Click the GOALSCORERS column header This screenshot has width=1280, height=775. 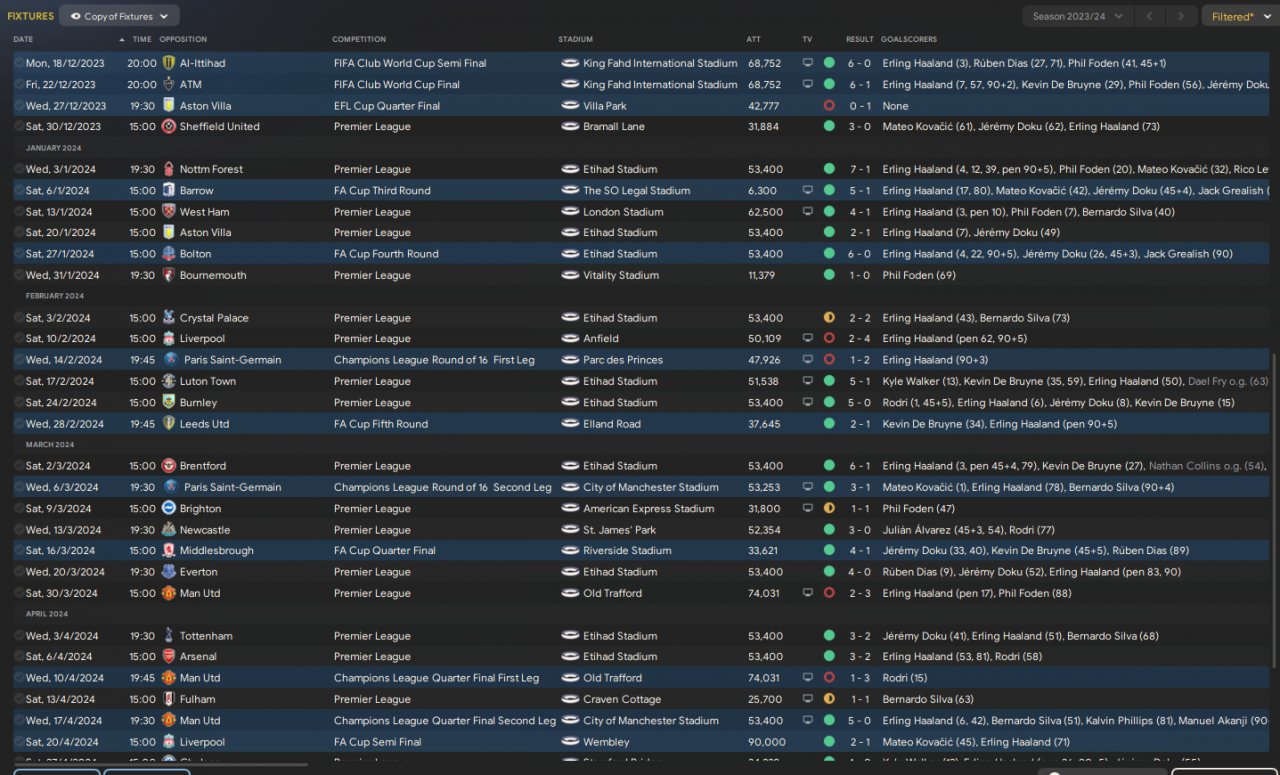pyautogui.click(x=909, y=40)
